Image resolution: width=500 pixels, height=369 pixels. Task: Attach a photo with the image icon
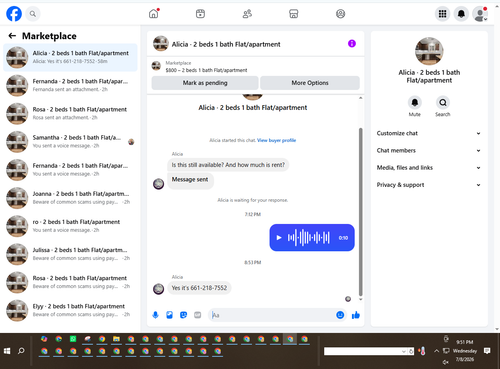(169, 315)
